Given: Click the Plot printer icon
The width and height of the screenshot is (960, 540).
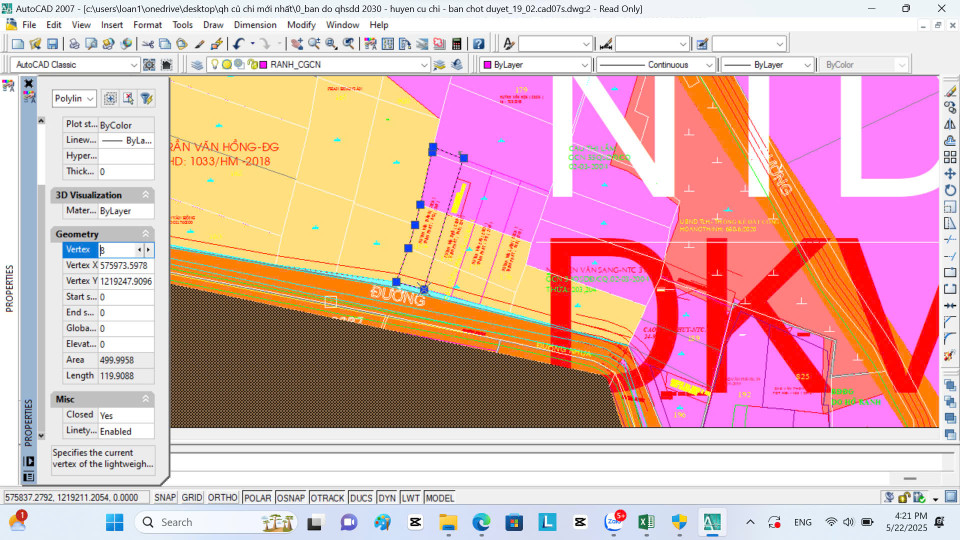Looking at the screenshot, I should (74, 44).
